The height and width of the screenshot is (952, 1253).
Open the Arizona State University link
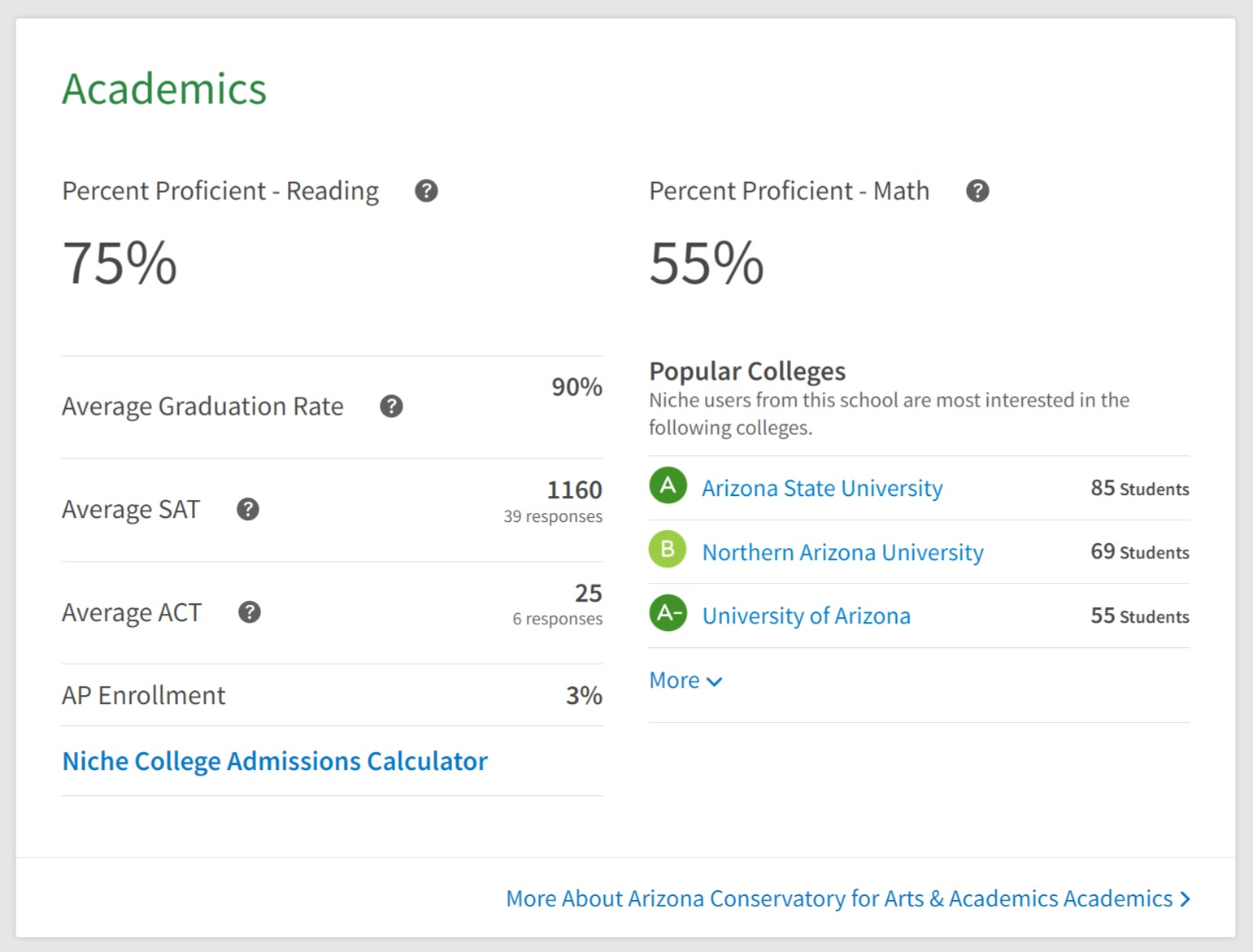(822, 489)
